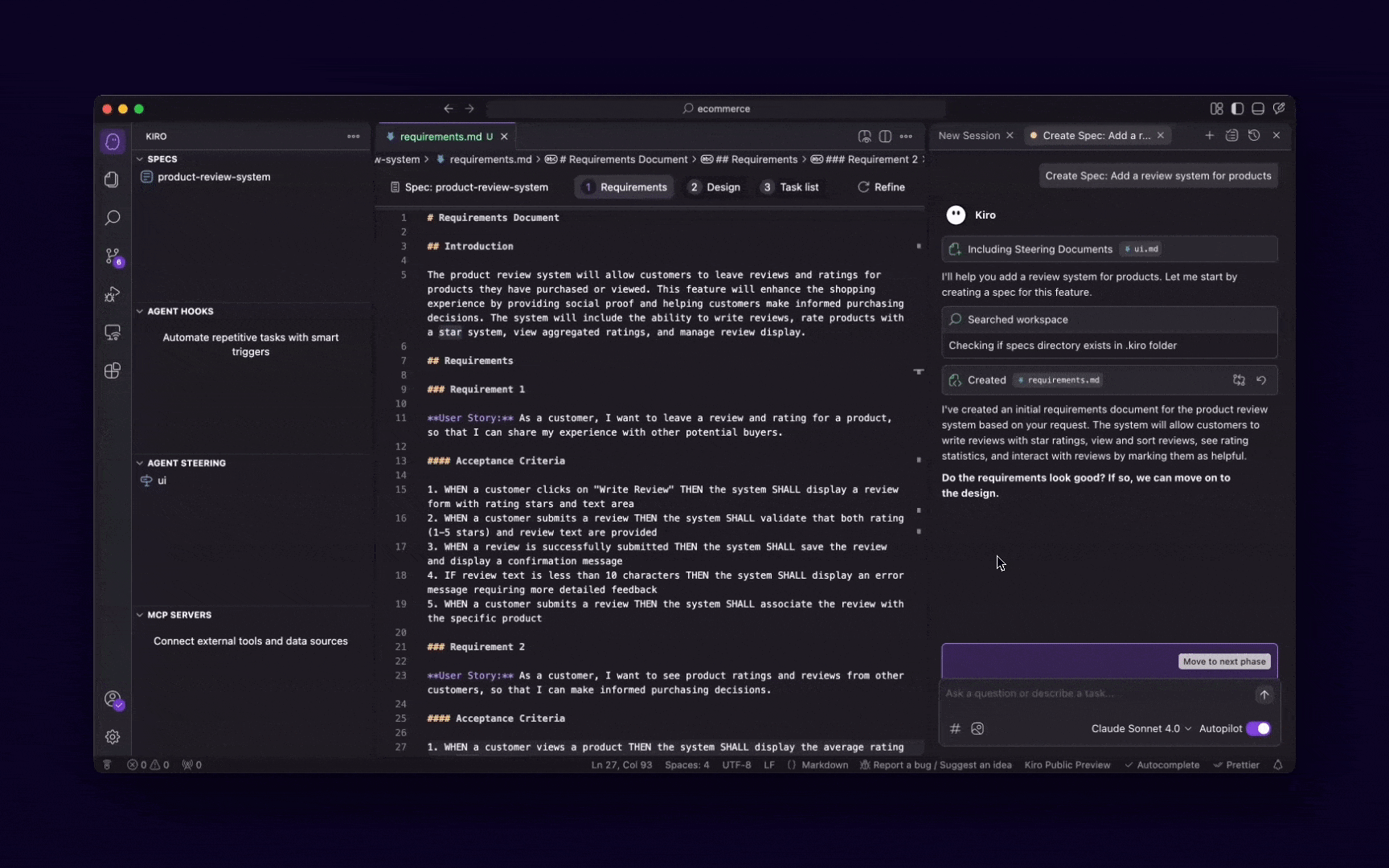1389x868 pixels.
Task: Switch to the Task list phase tab
Action: point(790,186)
